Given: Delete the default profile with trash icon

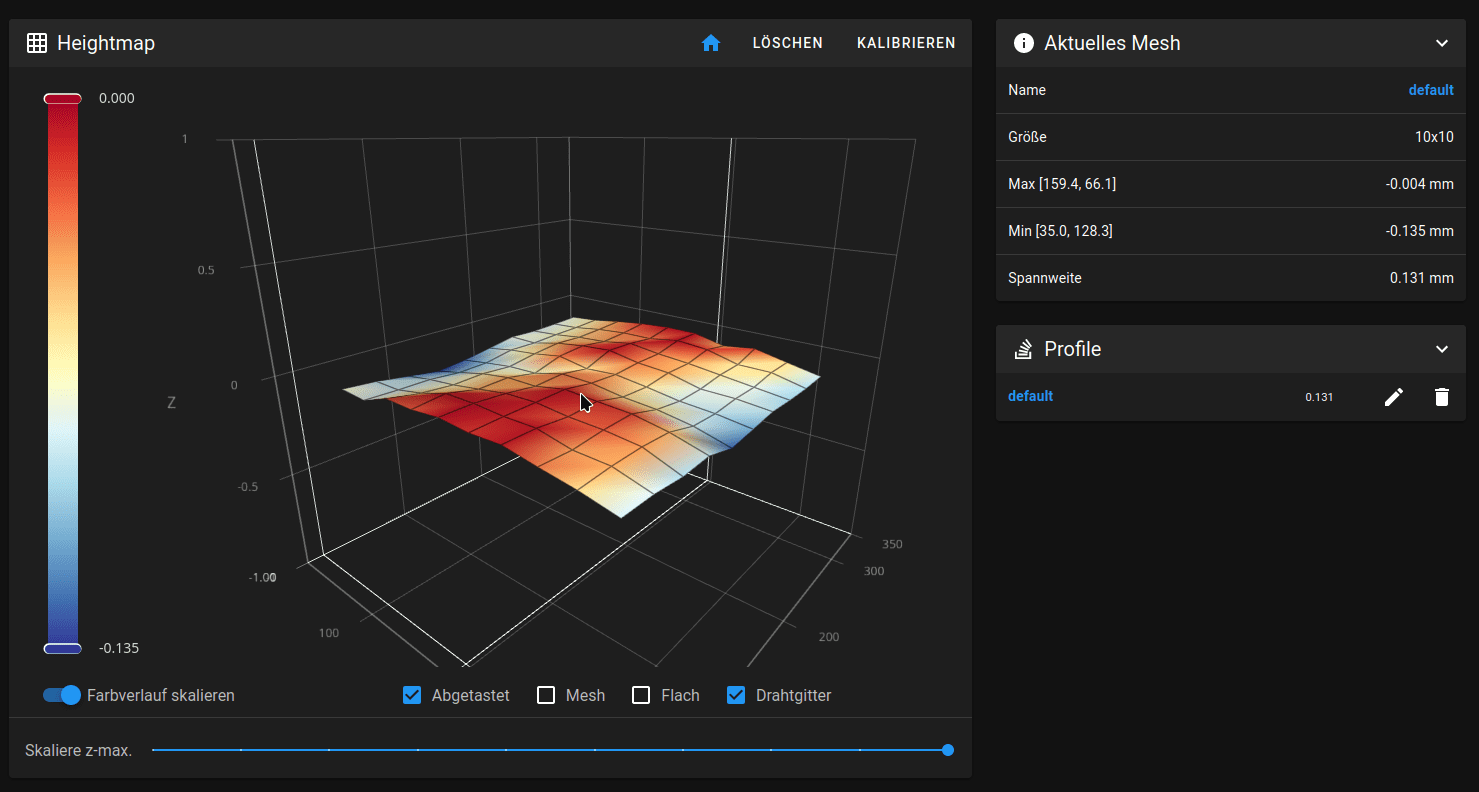Looking at the screenshot, I should tap(1441, 397).
